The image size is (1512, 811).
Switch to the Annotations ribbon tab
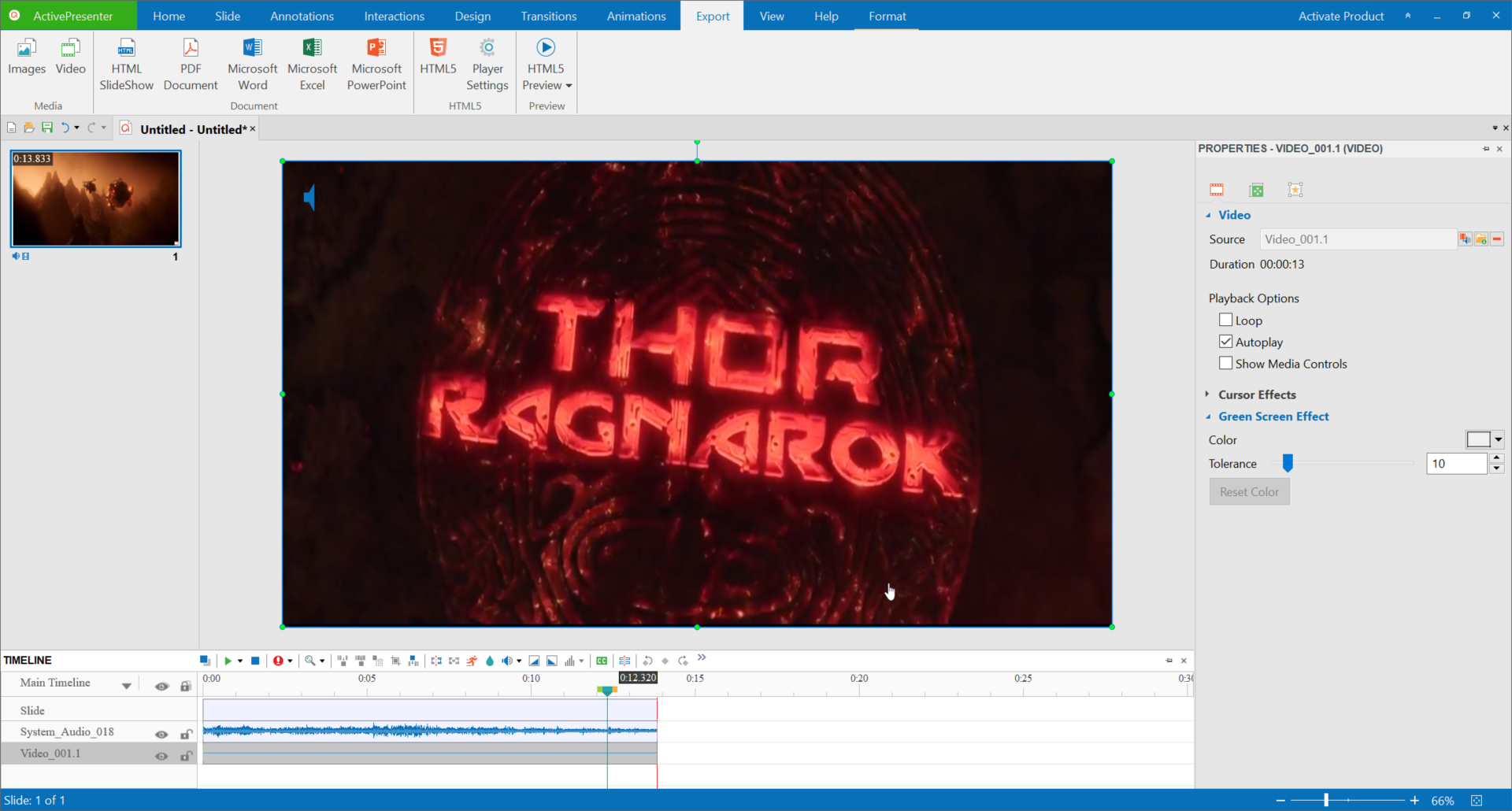302,16
